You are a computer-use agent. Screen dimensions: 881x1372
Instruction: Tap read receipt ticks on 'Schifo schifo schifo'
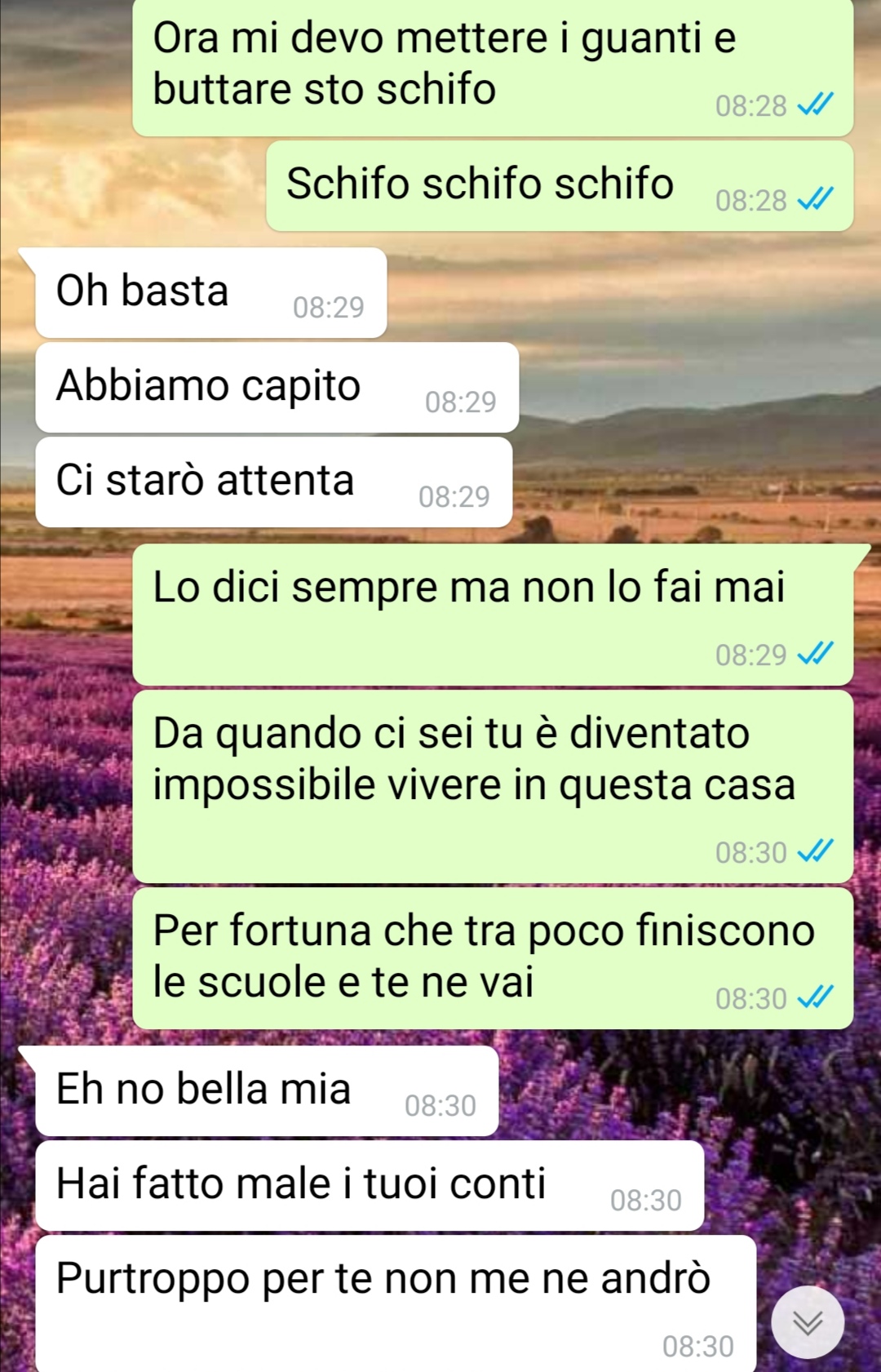tap(816, 198)
